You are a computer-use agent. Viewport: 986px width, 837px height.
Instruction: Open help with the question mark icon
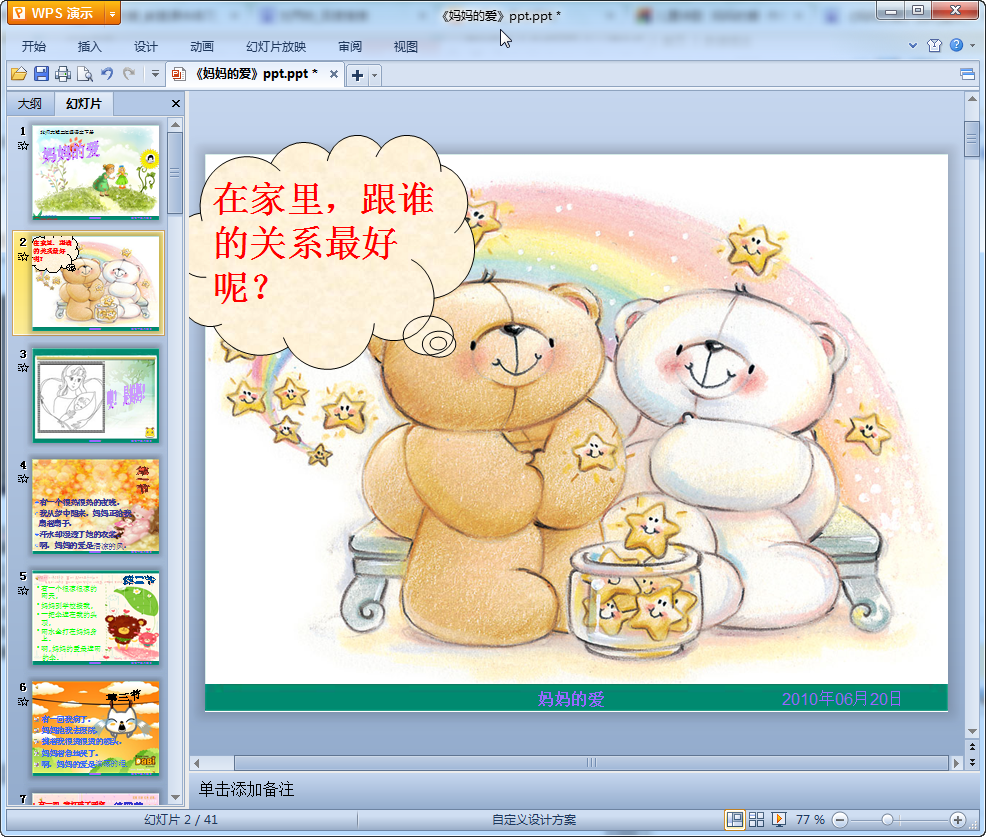(x=956, y=45)
